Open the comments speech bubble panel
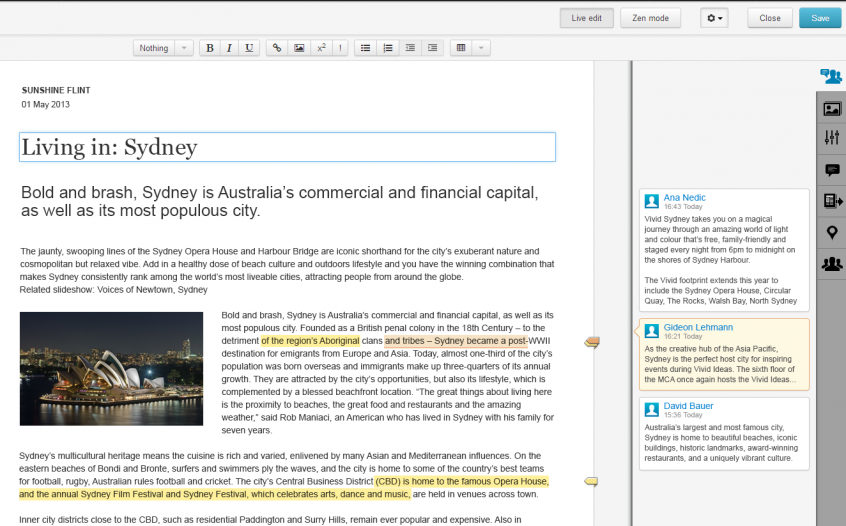This screenshot has width=846, height=526. coord(831,170)
